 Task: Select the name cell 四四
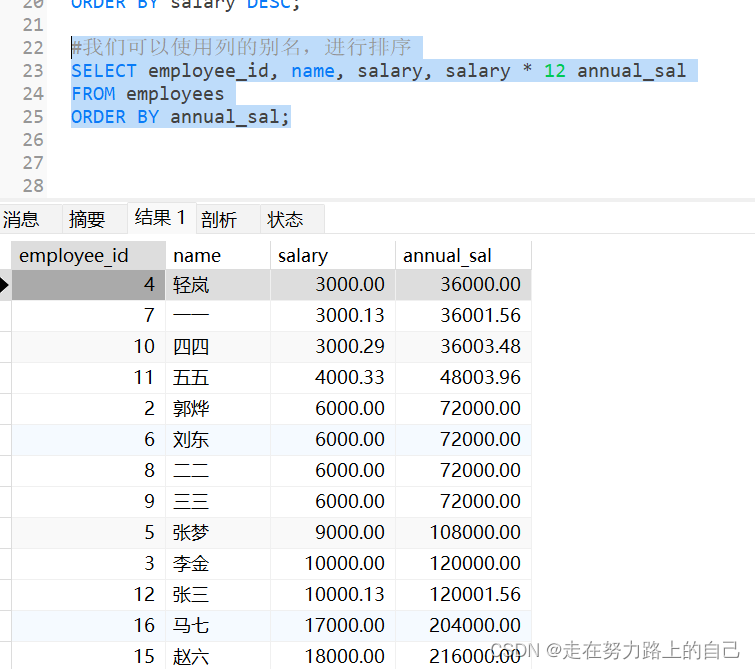point(218,347)
